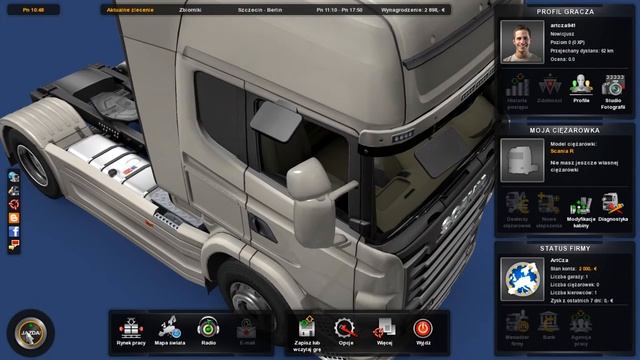Viewport: 640px width, 360px height.
Task: Click the Przejechany dystans text
Action: coord(582,51)
